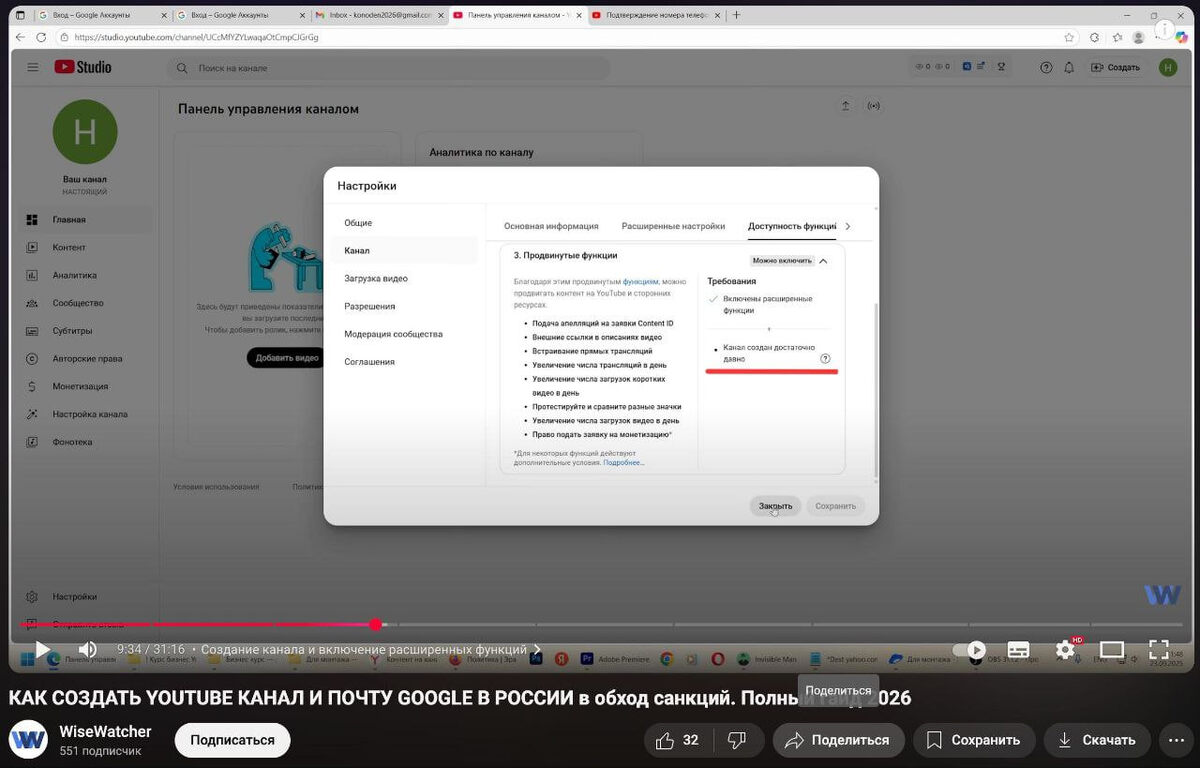Image resolution: width=1200 pixels, height=768 pixels.
Task: Open the player settings gear with HD badge
Action: pos(1065,650)
